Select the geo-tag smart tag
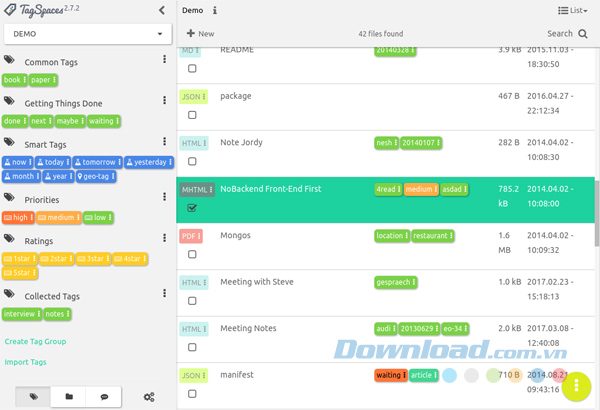The width and height of the screenshot is (600, 410). [96, 176]
